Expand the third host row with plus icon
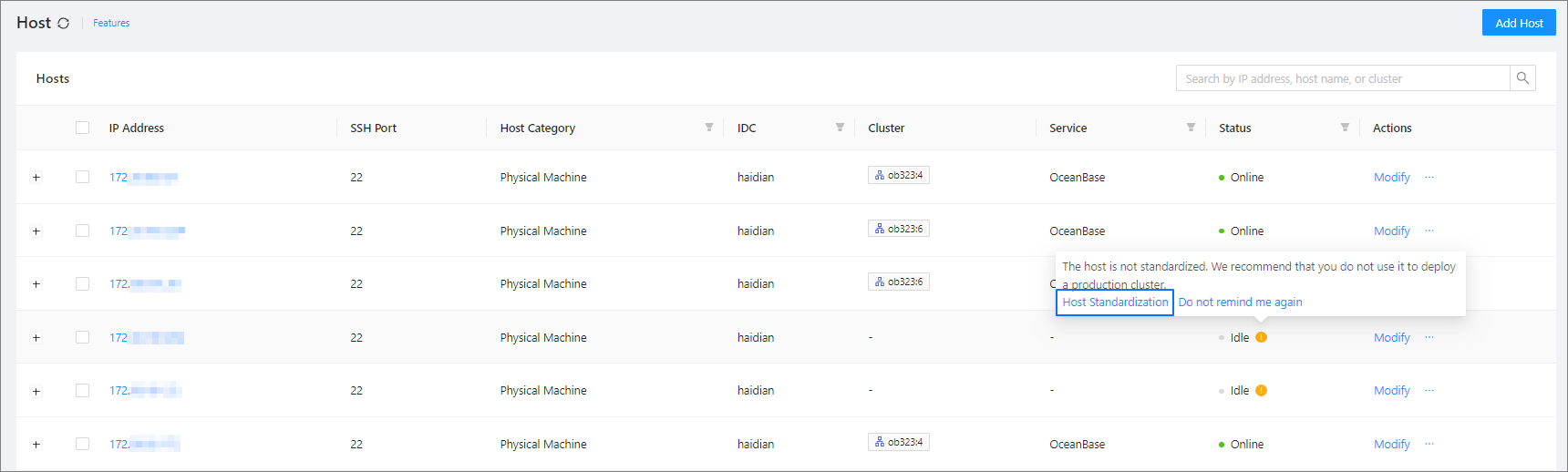This screenshot has height=472, width=1568. pos(36,284)
